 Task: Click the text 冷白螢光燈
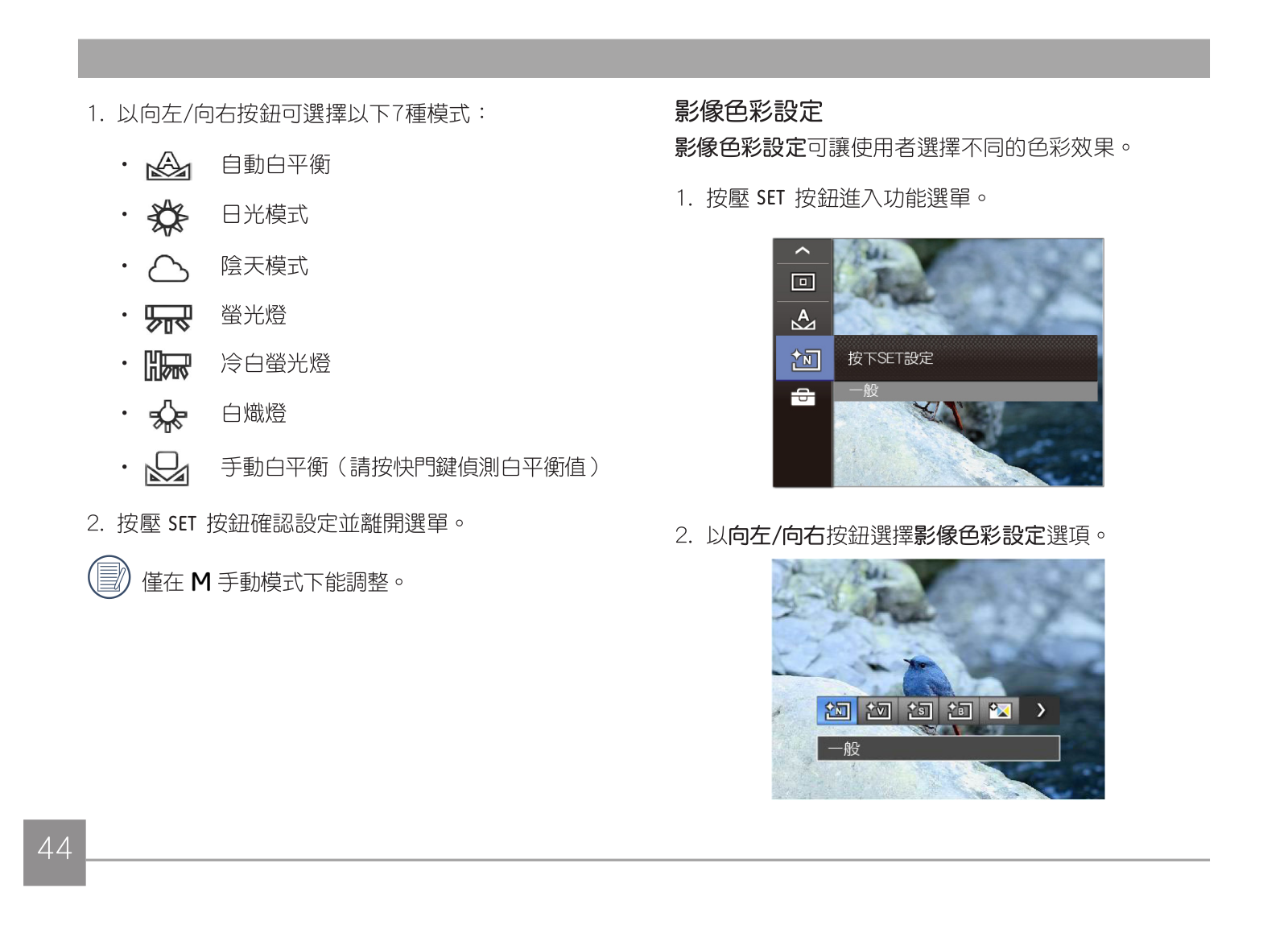click(276, 364)
